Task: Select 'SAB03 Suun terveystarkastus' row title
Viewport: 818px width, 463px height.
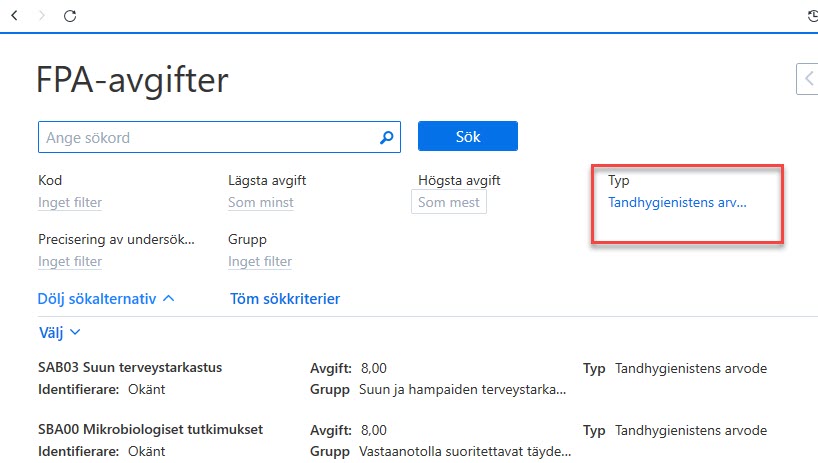Action: coord(130,367)
